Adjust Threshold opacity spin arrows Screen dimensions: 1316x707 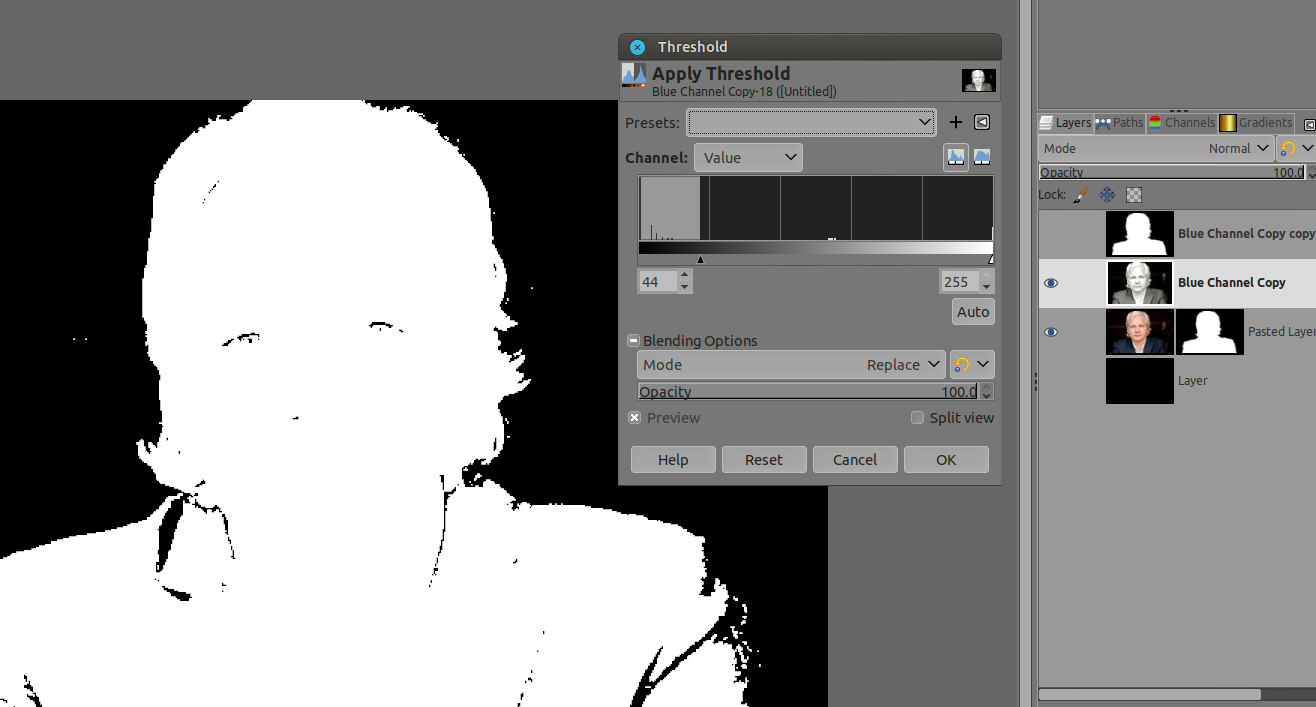click(987, 391)
